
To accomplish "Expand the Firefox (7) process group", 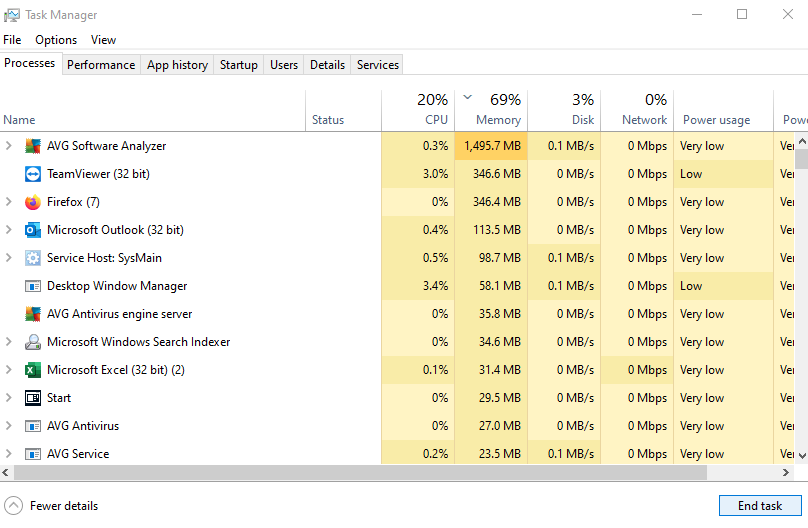I will (9, 202).
